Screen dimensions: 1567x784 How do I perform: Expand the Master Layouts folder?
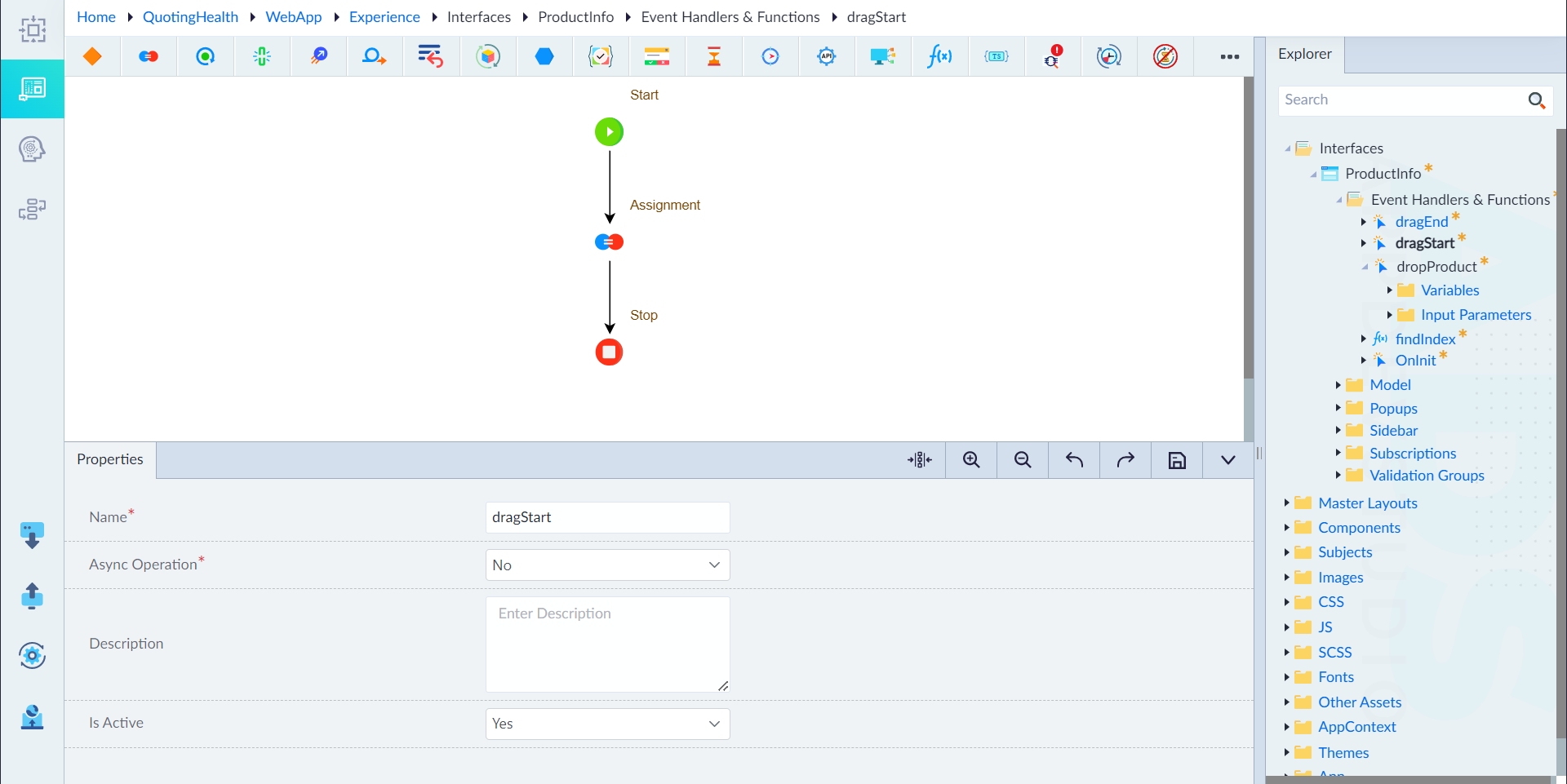[x=1287, y=503]
